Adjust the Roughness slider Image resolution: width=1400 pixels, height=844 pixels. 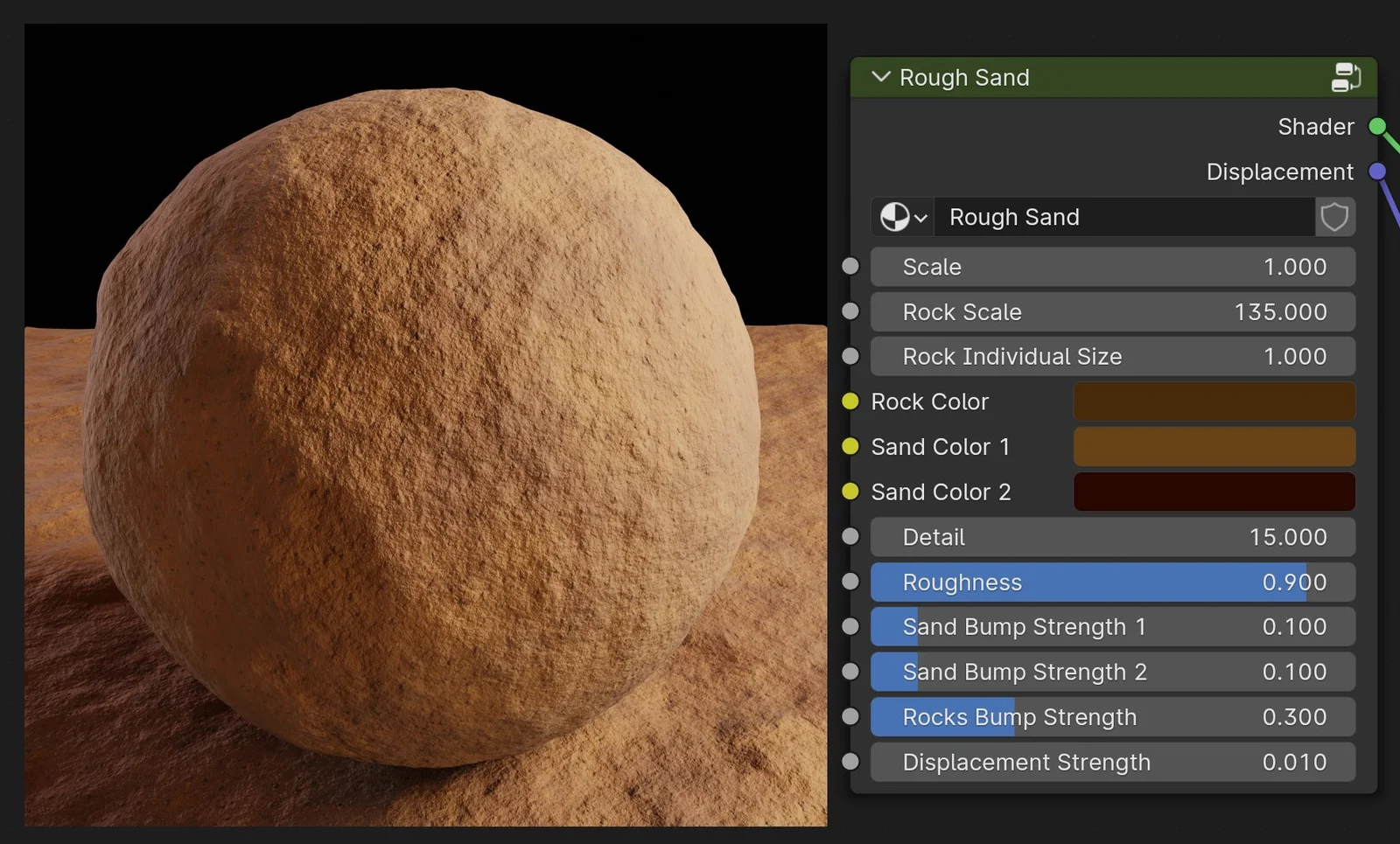click(1111, 582)
